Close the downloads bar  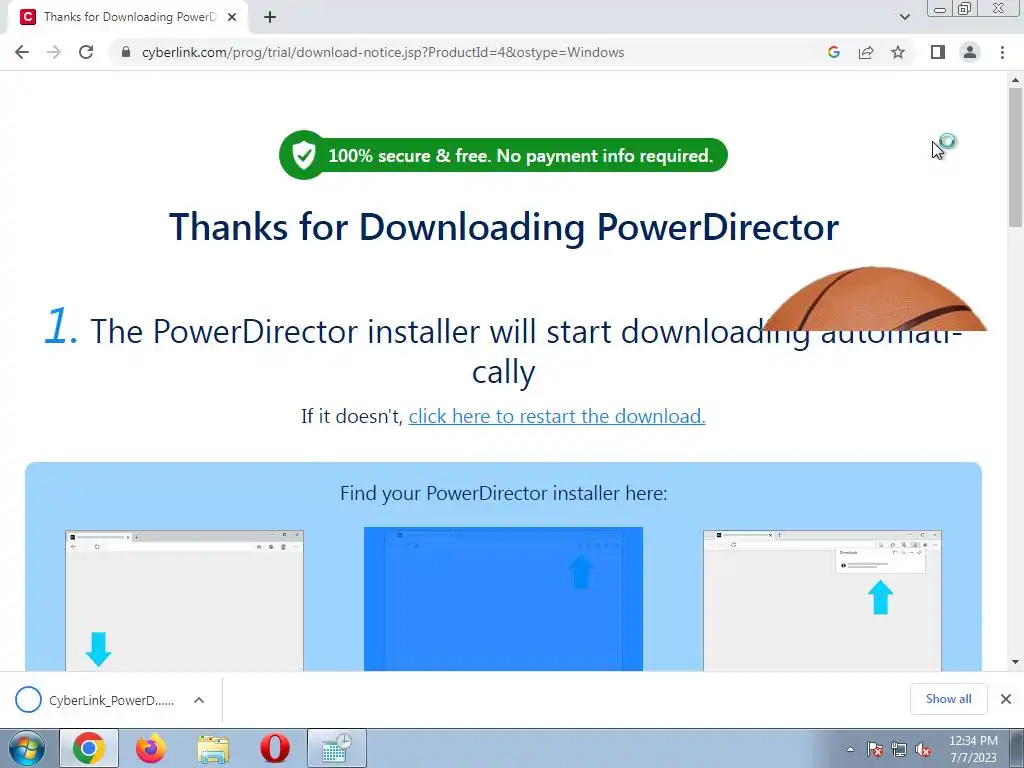(1006, 699)
